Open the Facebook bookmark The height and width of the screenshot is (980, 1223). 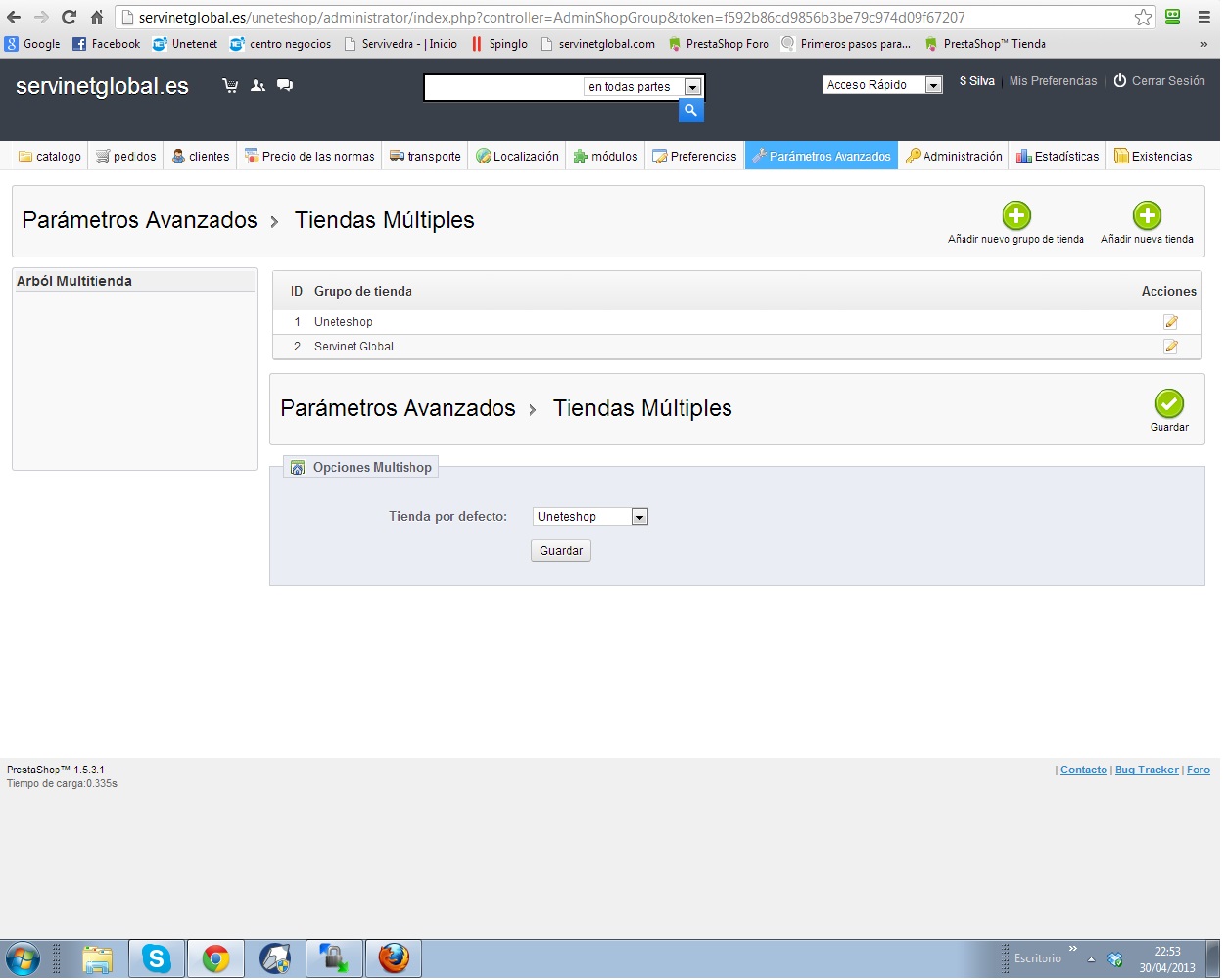(x=107, y=44)
